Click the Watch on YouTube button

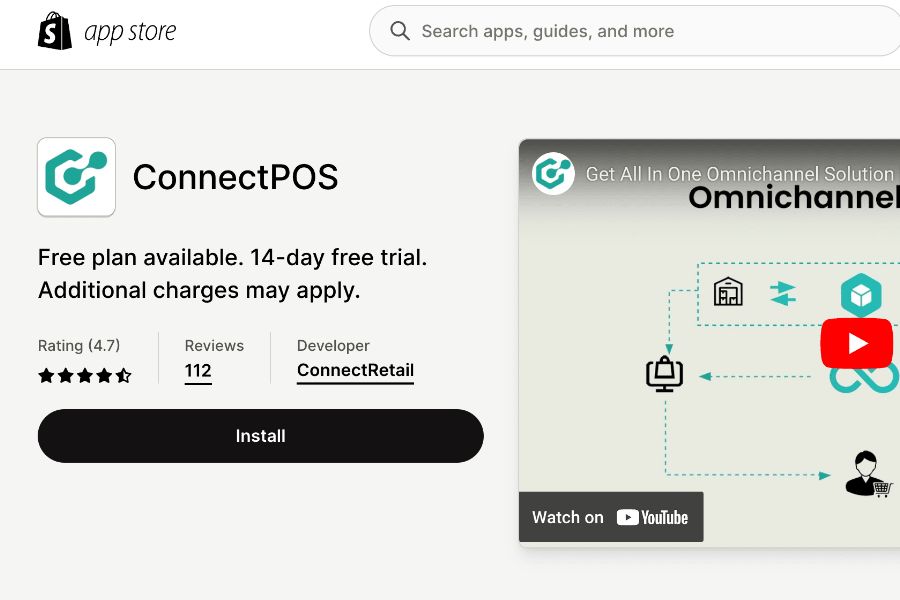610,517
